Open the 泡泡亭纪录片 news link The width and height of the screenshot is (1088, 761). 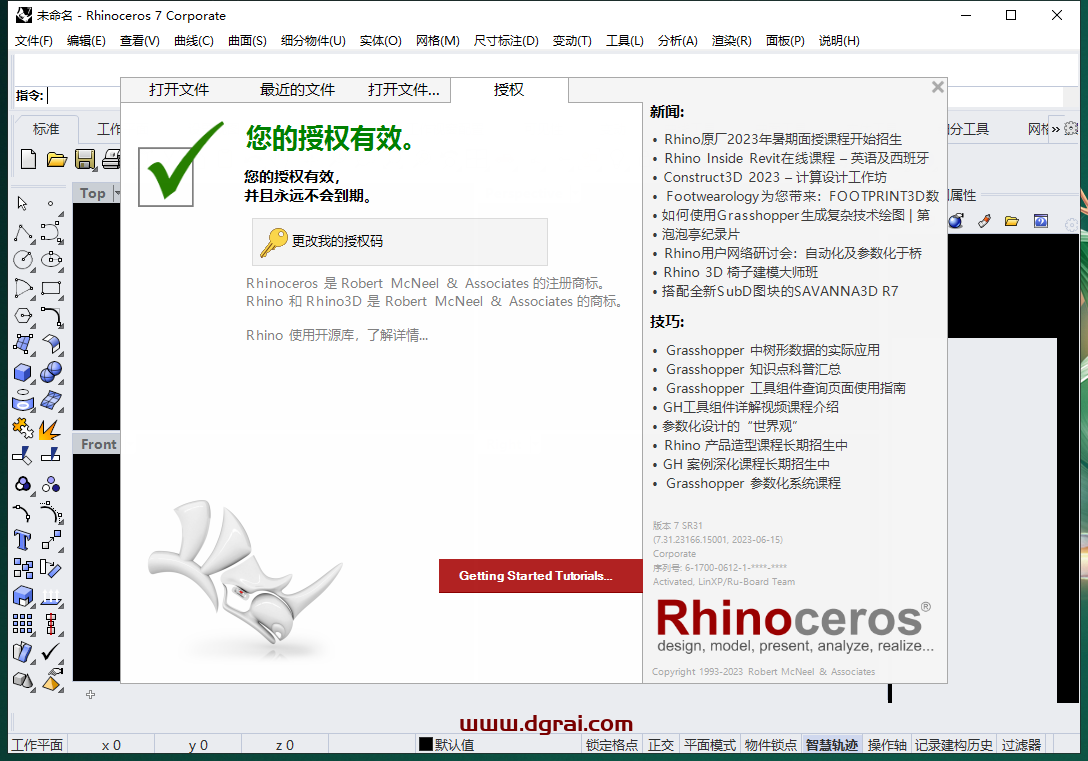click(700, 234)
